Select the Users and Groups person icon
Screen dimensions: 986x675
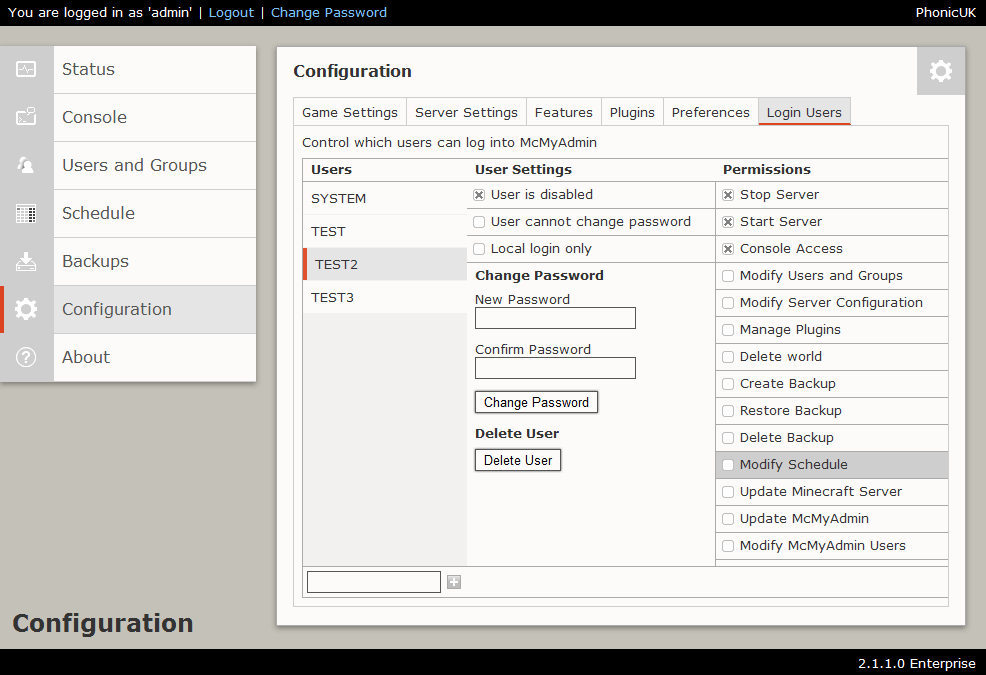[x=26, y=165]
